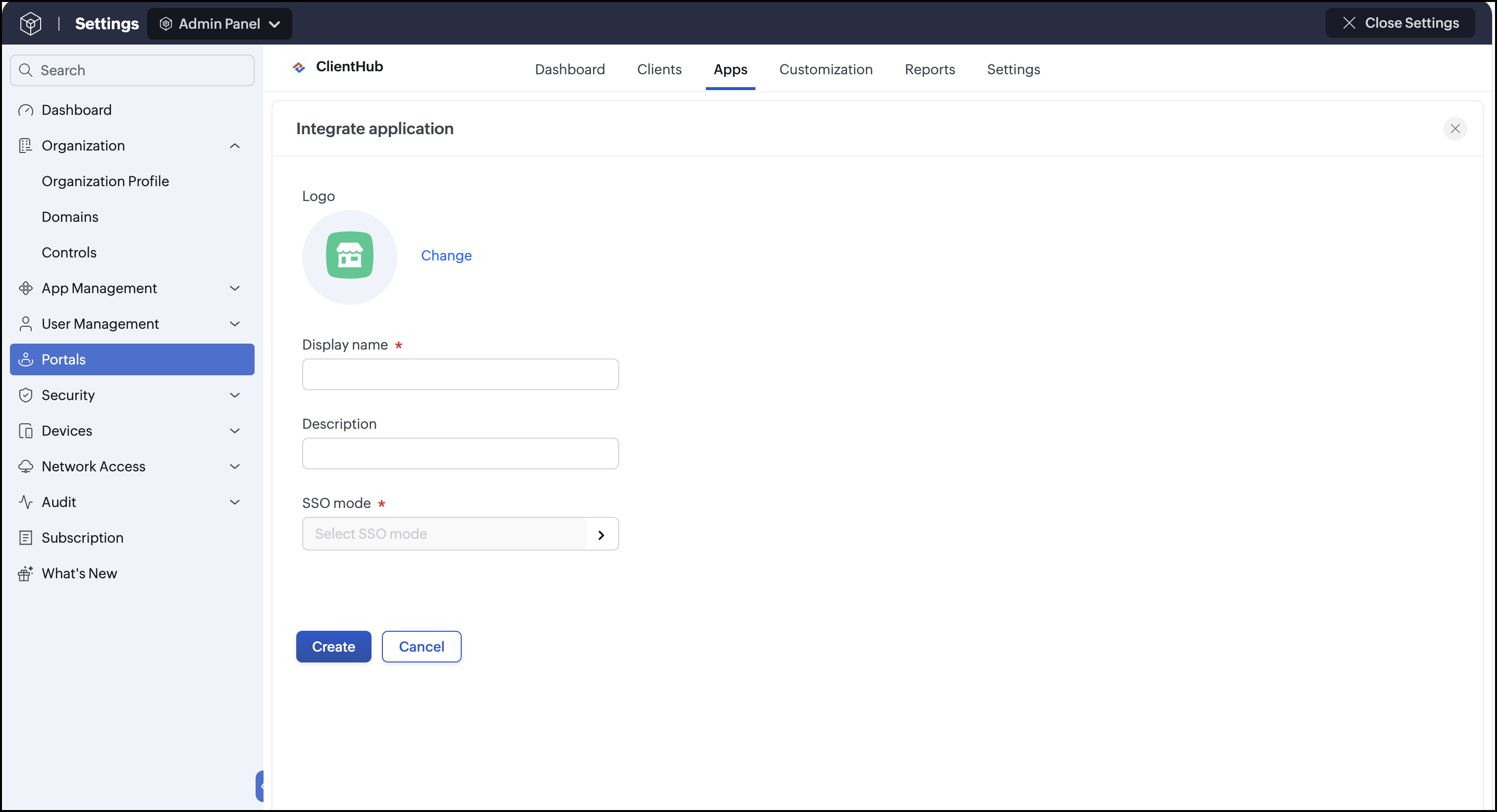Expand the Audit section chevron

[x=235, y=503]
